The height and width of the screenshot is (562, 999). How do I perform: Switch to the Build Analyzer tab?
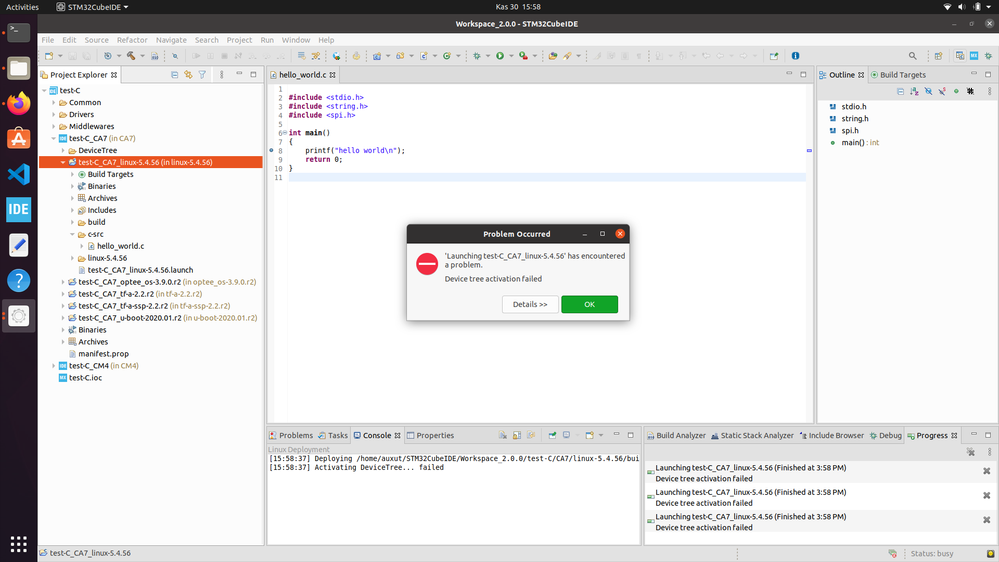click(676, 435)
